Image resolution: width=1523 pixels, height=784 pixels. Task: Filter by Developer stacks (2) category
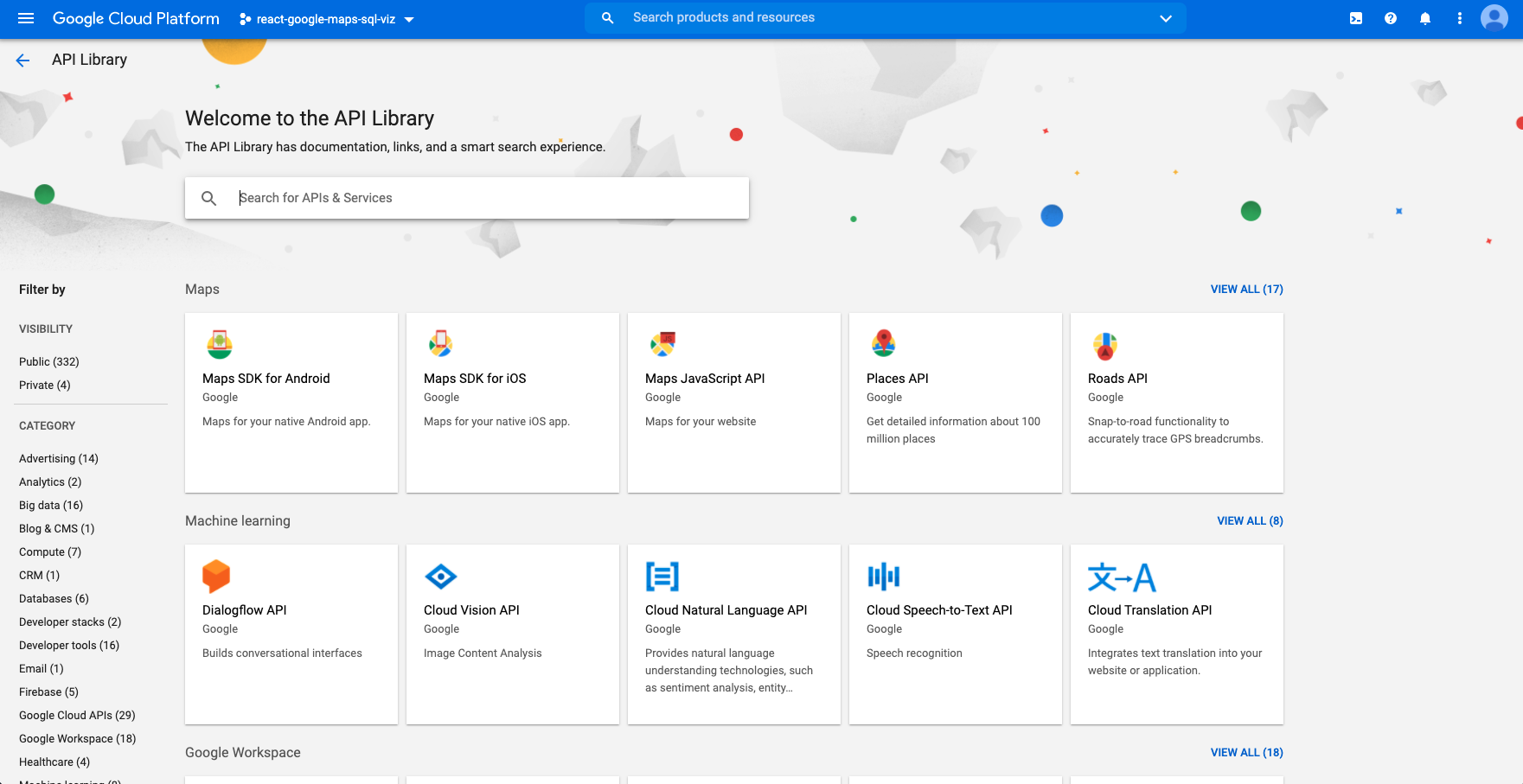point(70,622)
